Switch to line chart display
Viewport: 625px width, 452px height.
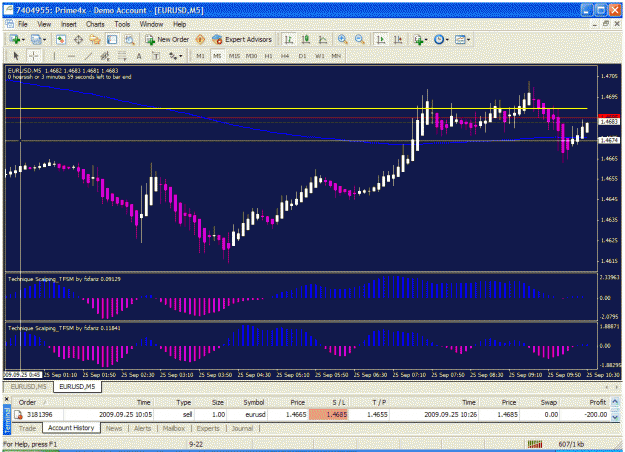pyautogui.click(x=323, y=39)
